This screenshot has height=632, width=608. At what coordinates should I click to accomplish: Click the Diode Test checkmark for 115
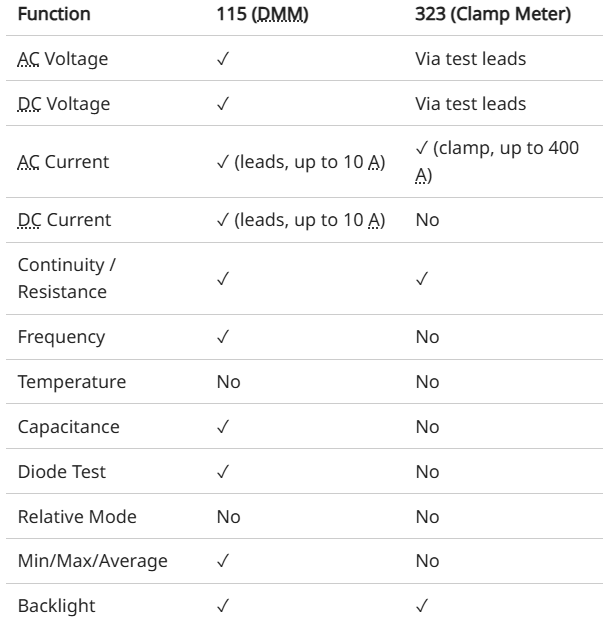tap(223, 472)
